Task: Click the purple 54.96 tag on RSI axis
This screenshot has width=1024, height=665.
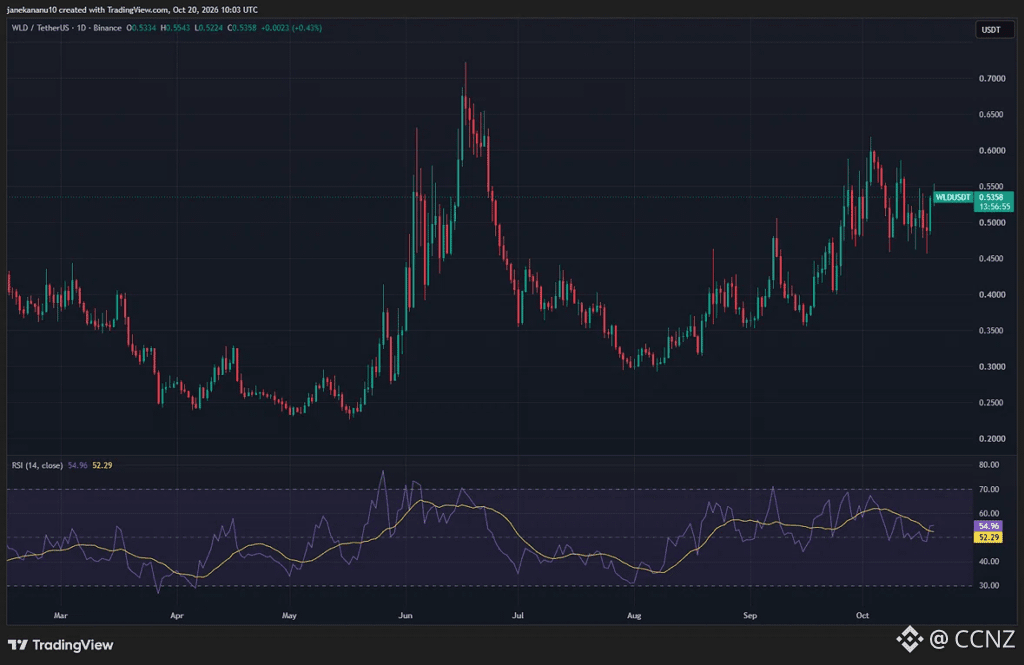Action: pyautogui.click(x=988, y=526)
